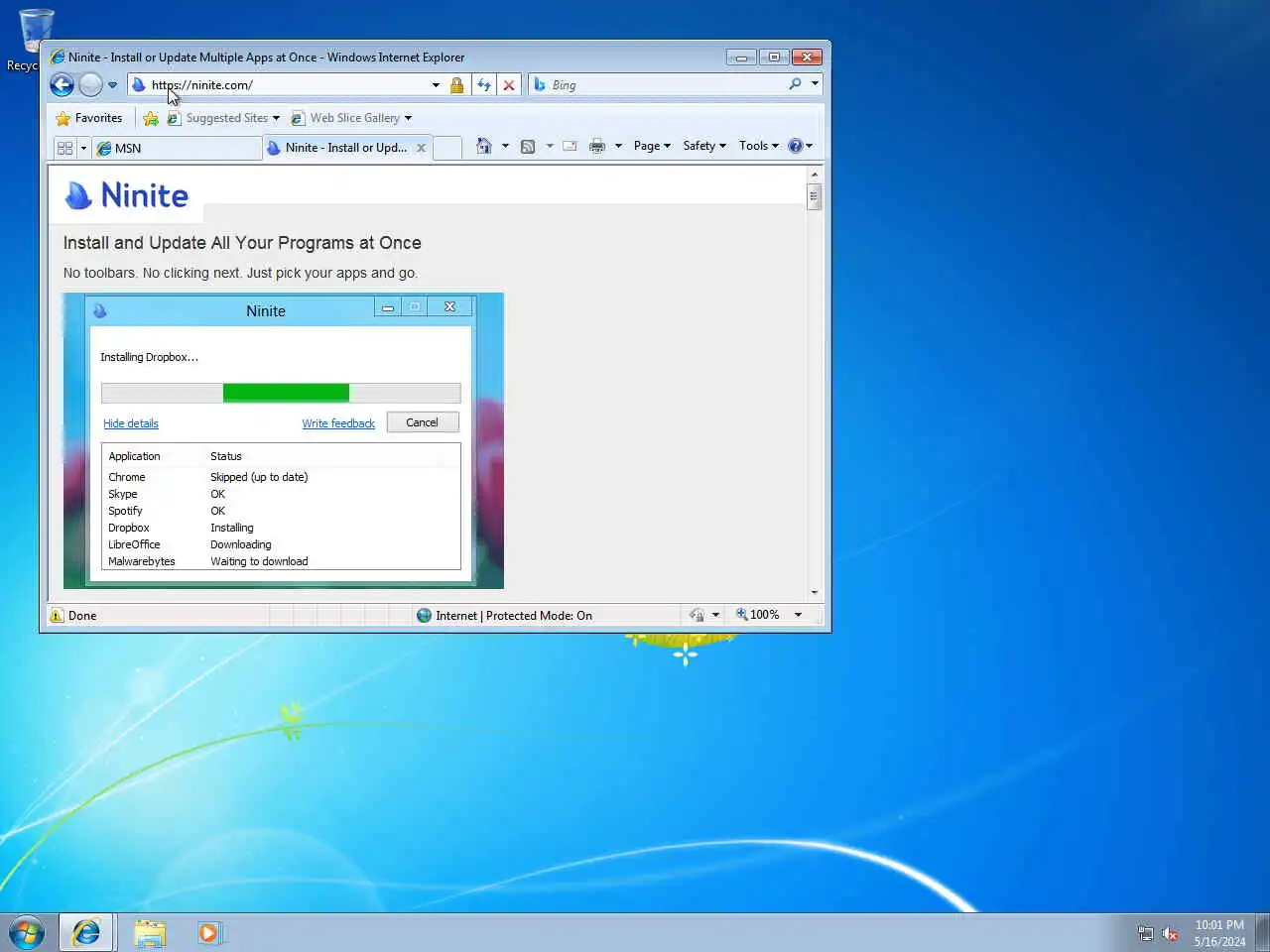Click the Show desktop strip
The height and width of the screenshot is (952, 1270).
[x=1262, y=933]
